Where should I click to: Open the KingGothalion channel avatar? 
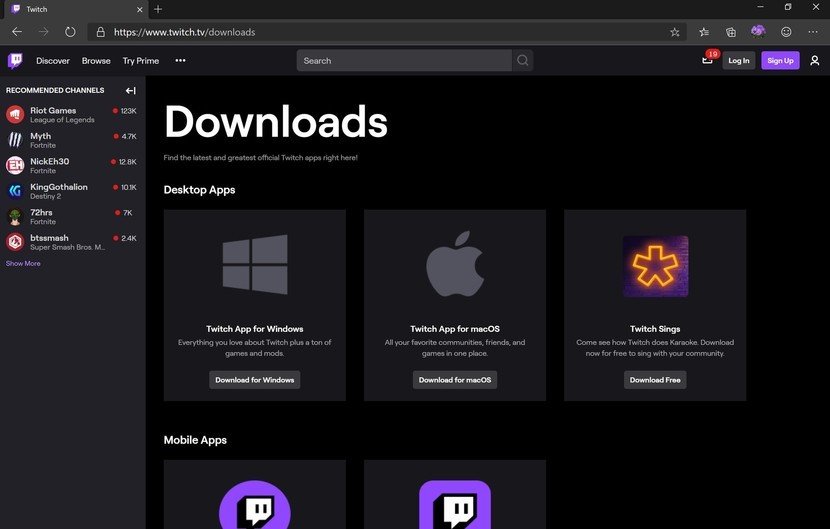[15, 191]
